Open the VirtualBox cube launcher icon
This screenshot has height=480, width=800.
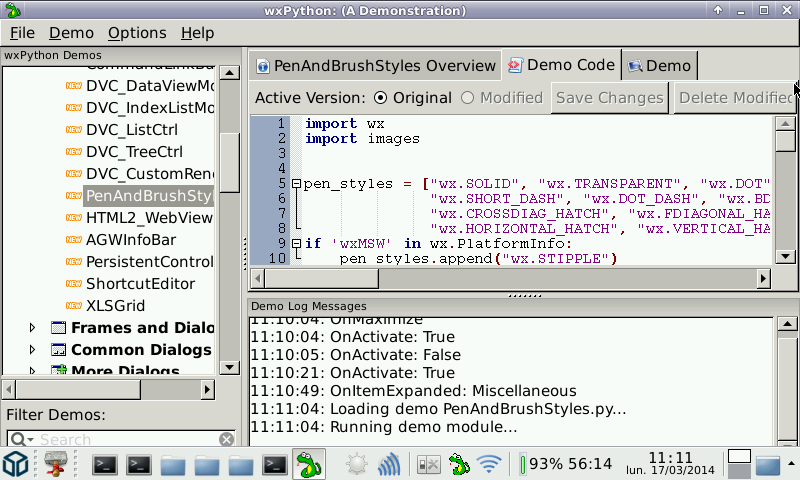(x=17, y=464)
